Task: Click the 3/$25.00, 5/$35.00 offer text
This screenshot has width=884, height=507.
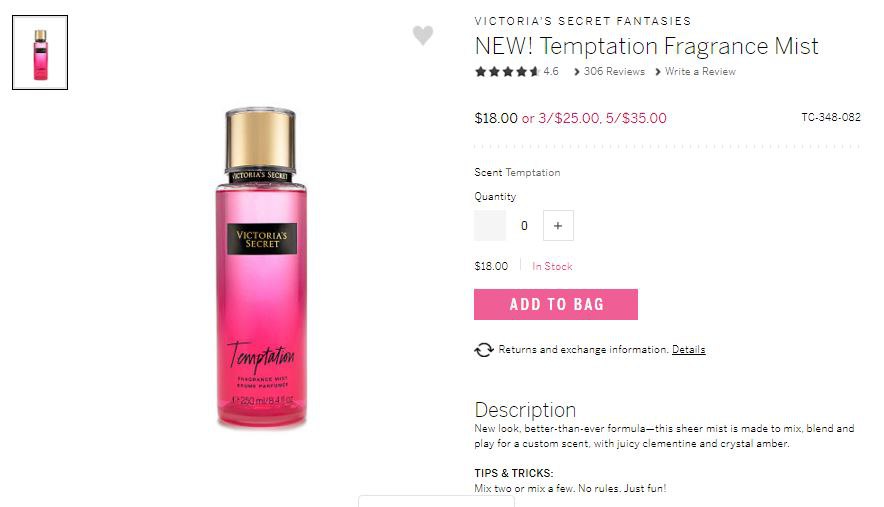Action: (x=594, y=118)
